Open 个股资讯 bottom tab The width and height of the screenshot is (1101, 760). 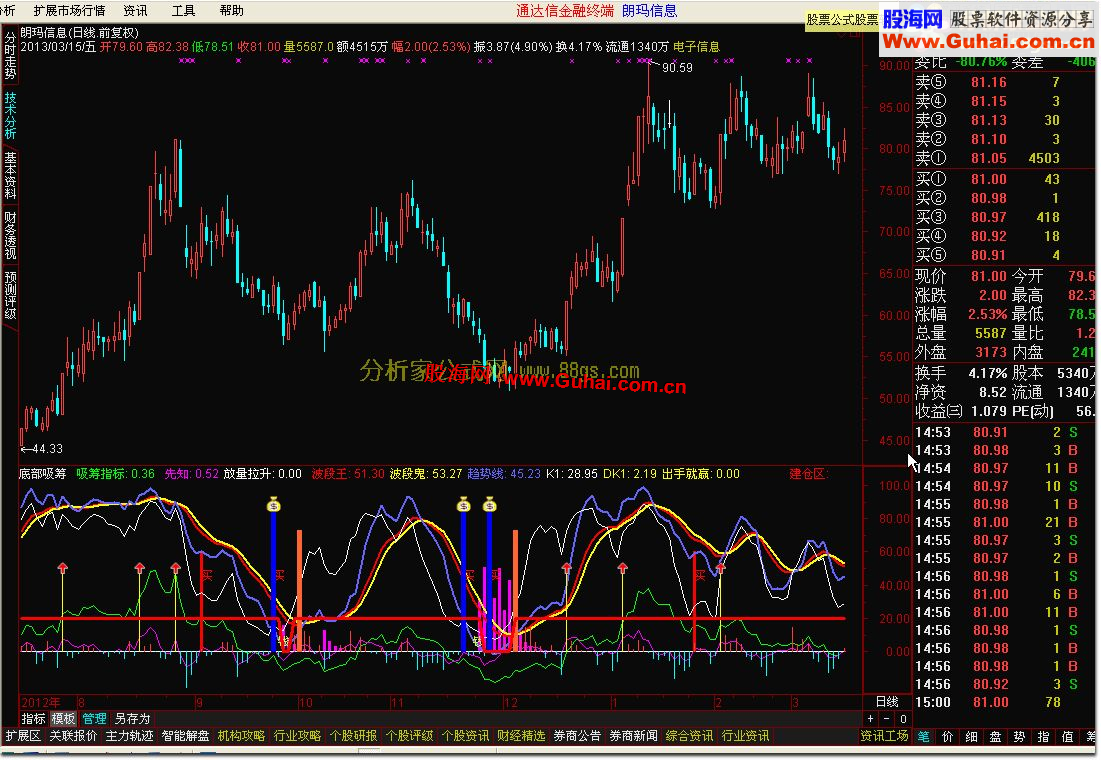coord(466,735)
